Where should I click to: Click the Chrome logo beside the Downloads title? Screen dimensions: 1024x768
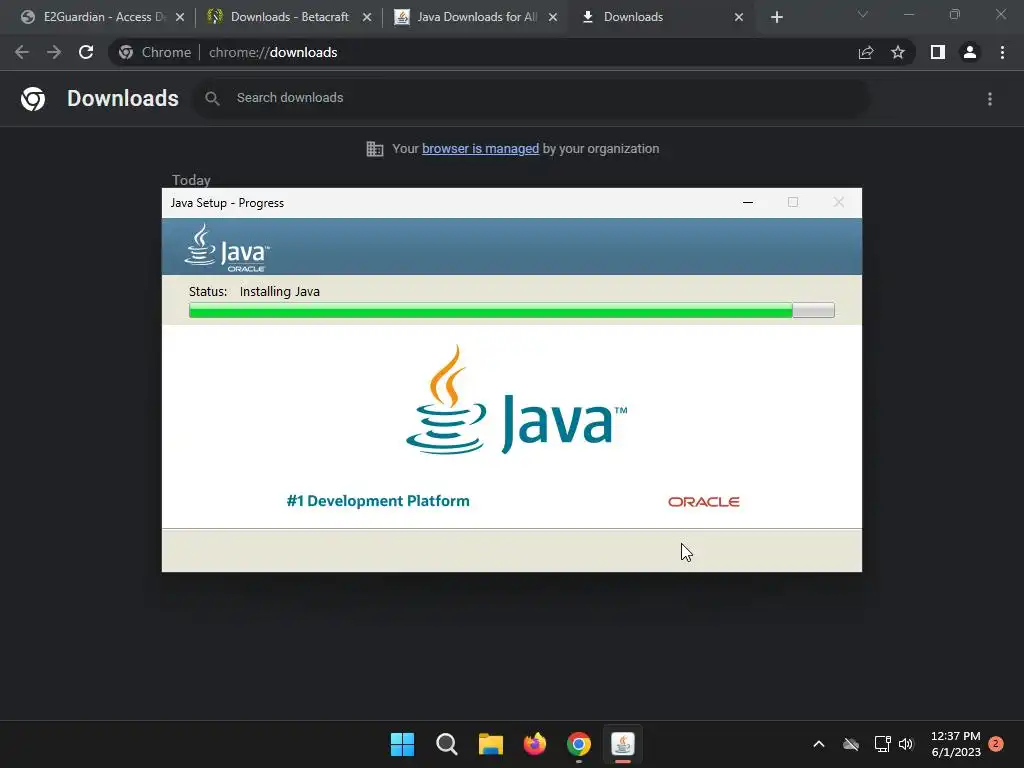tap(33, 99)
